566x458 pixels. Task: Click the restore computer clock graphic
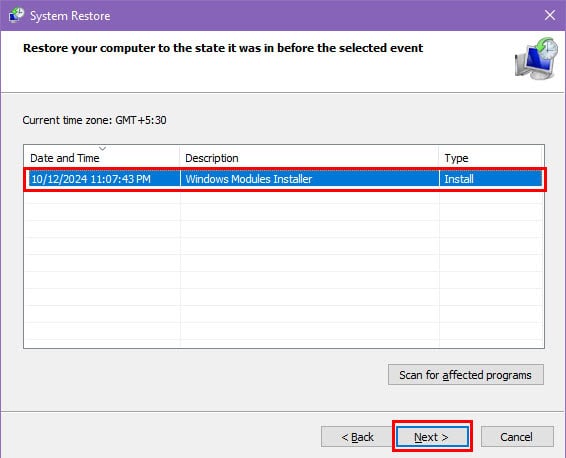tap(536, 58)
